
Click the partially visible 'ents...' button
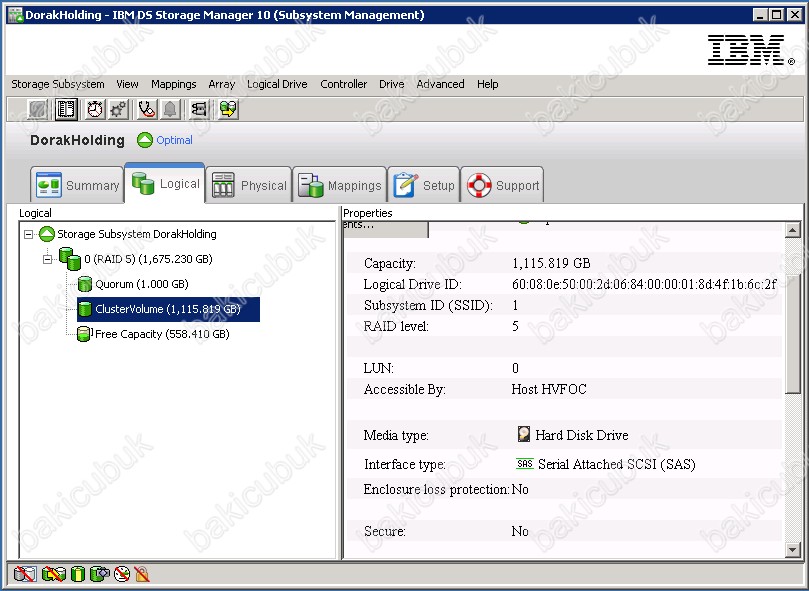[385, 229]
